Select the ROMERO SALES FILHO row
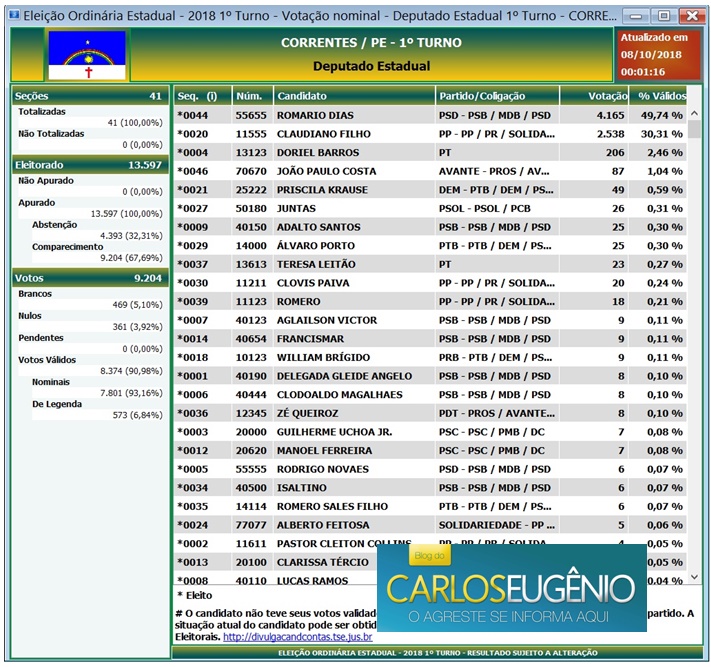Screen dimensions: 711x667 tap(430, 506)
